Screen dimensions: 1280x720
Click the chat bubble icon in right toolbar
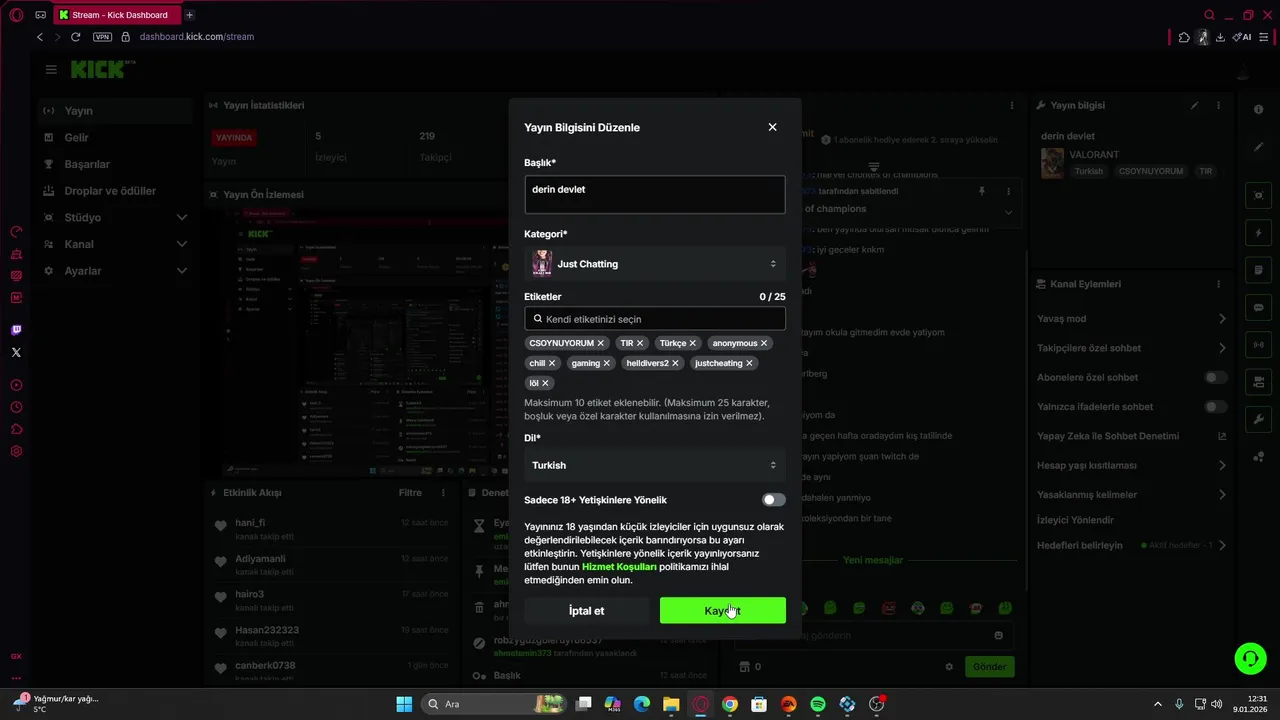[1259, 308]
